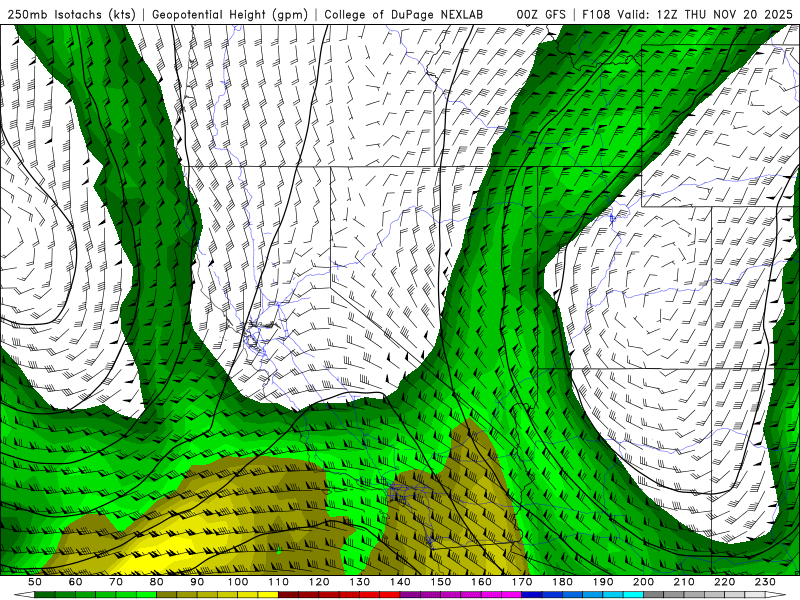This screenshot has height=600, width=800.
Task: Select the 90 label on the color scale
Action: pos(197,582)
